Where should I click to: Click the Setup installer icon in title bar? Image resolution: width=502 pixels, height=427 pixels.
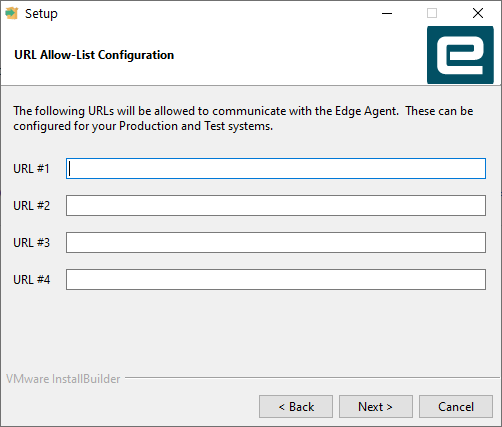pyautogui.click(x=12, y=13)
